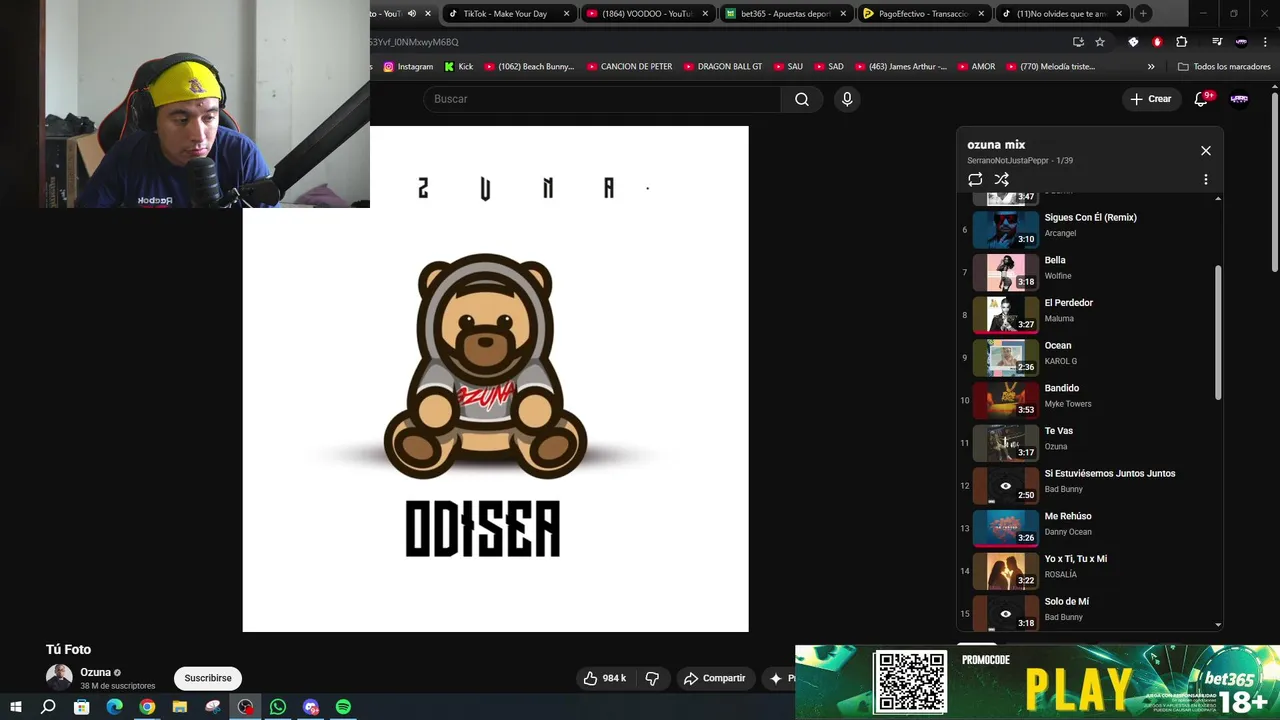Open media controls icon in Chrome toolbar
Screen dimensions: 1280x720
(1217, 42)
